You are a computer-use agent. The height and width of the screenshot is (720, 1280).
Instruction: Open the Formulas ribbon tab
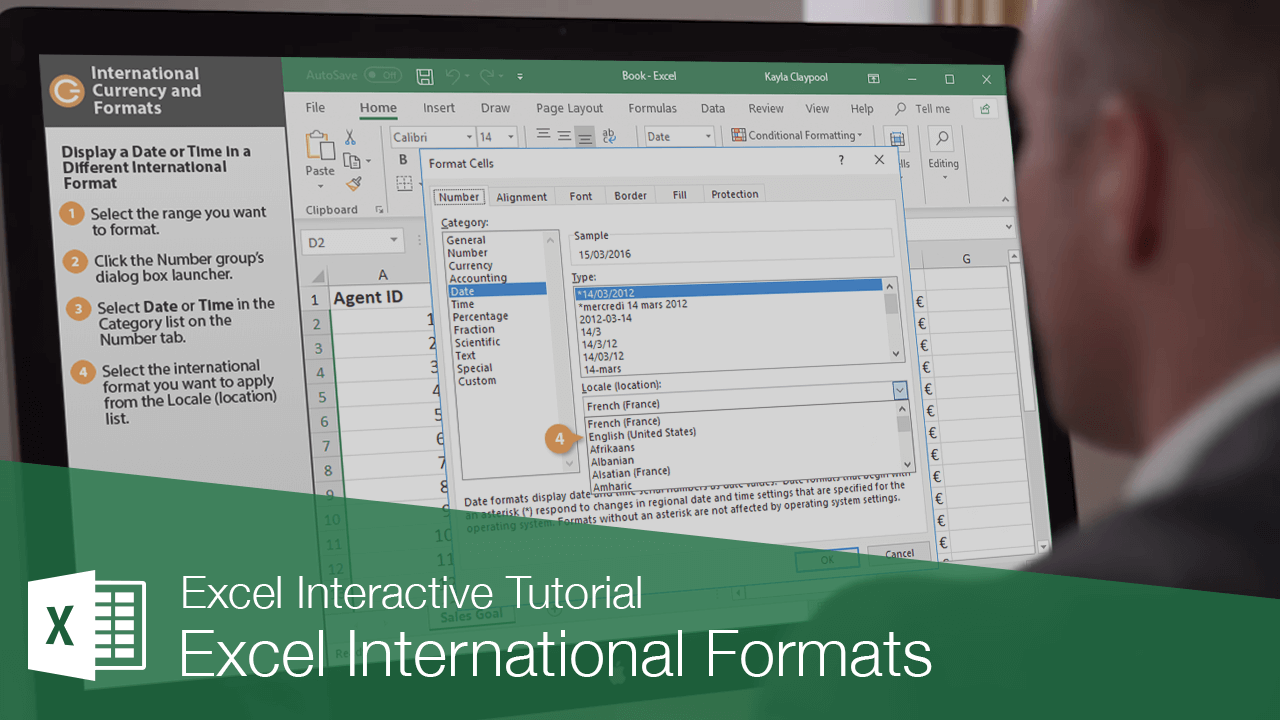[652, 108]
